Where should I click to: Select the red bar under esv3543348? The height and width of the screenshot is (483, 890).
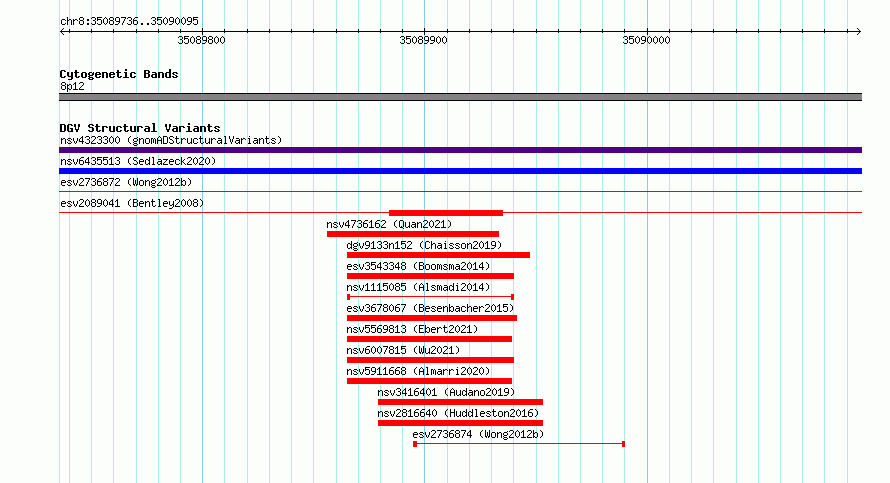[430, 276]
